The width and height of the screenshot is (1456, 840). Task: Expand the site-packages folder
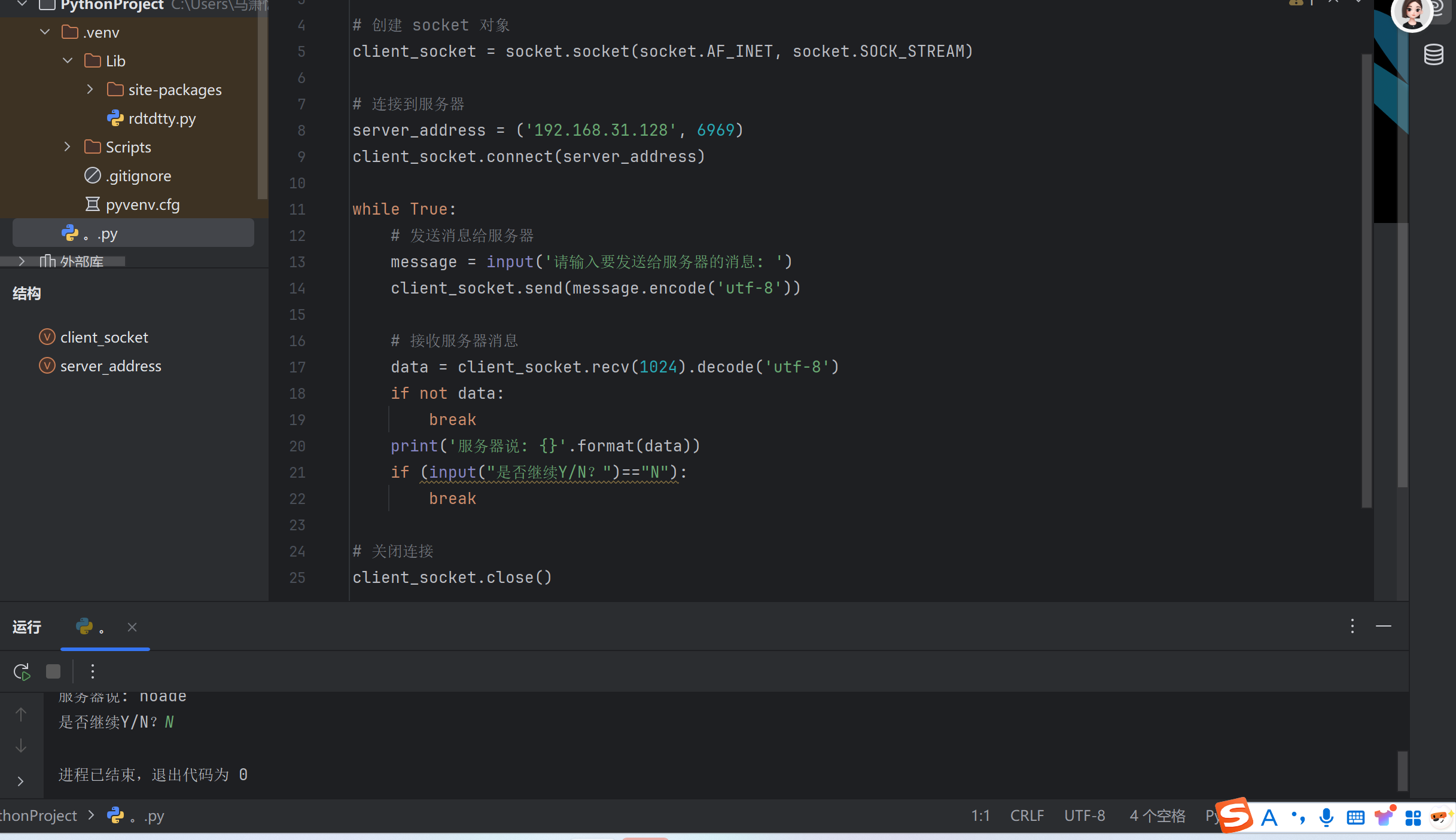(x=90, y=90)
